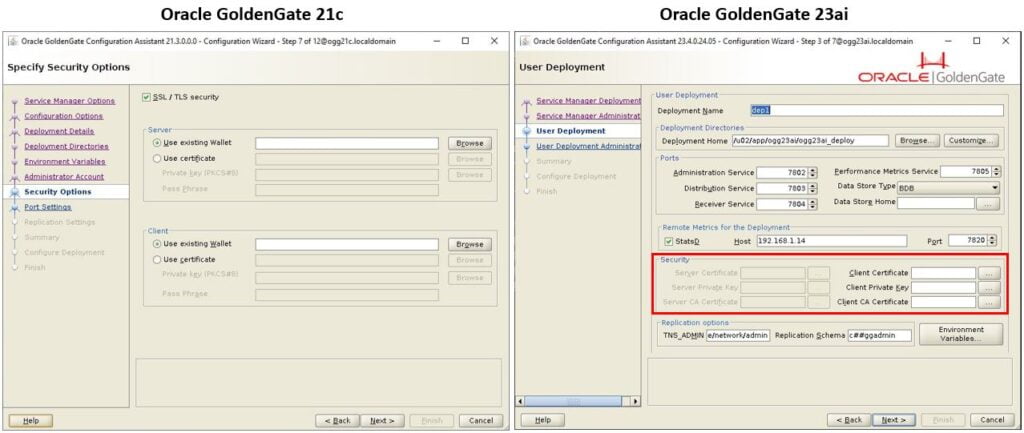This screenshot has height=433, width=1024.
Task: Adjust the StatsD Port spinner
Action: pyautogui.click(x=994, y=241)
